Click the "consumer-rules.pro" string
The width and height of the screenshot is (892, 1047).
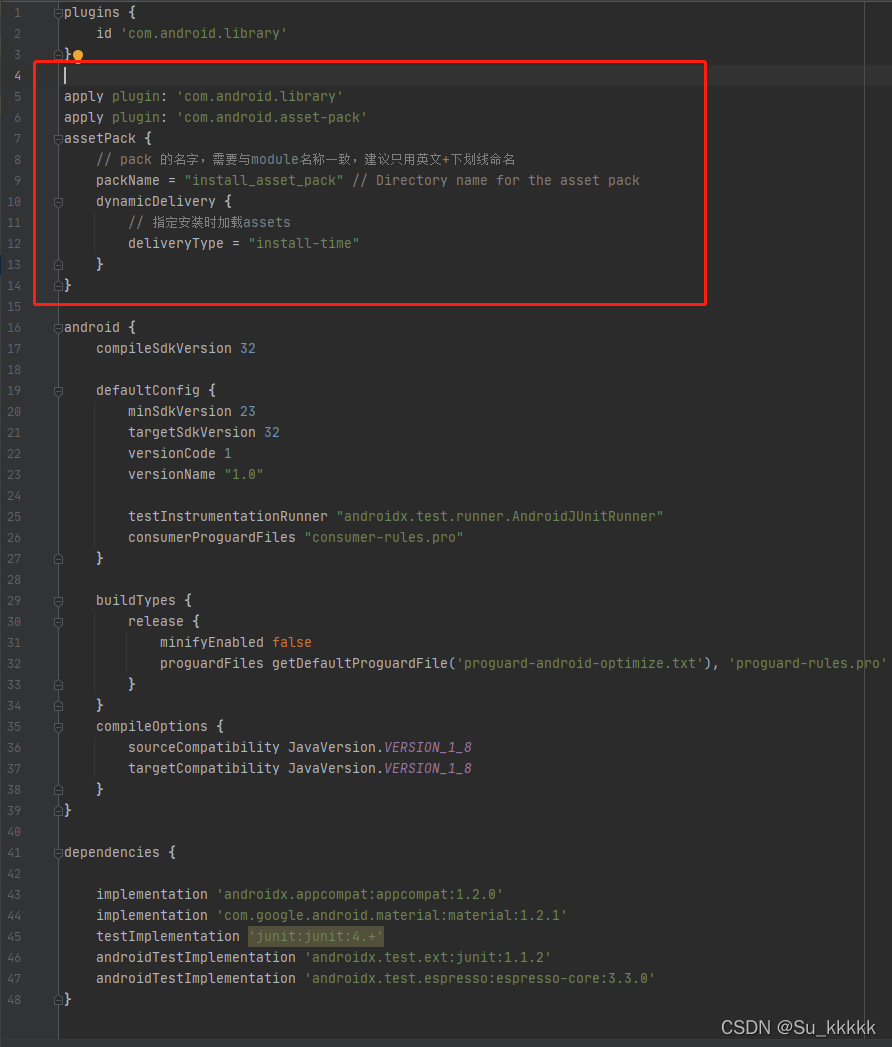click(x=384, y=538)
